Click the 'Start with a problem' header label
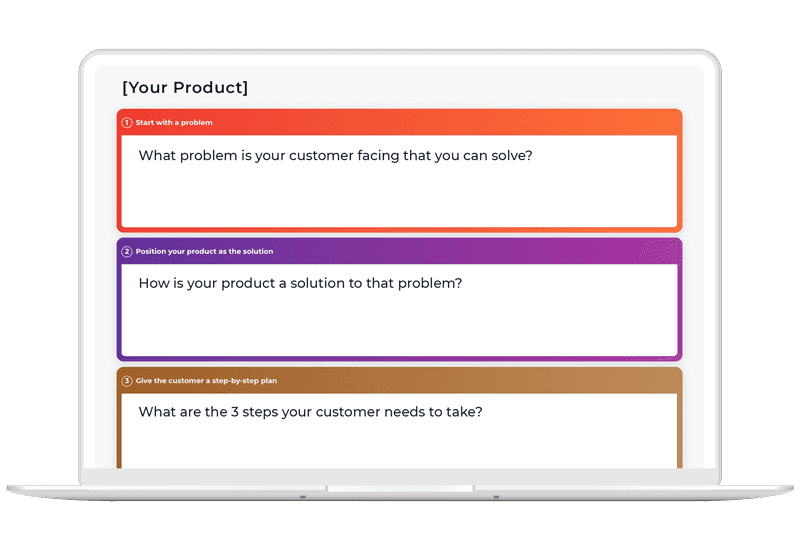 (174, 122)
